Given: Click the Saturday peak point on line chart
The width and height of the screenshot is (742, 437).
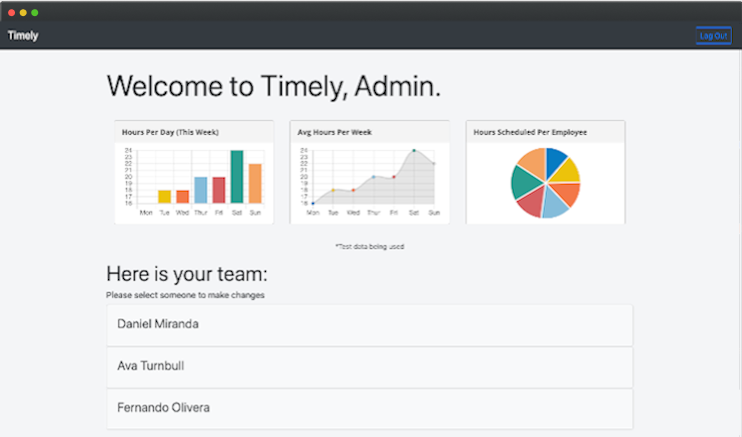Looking at the screenshot, I should pyautogui.click(x=413, y=151).
